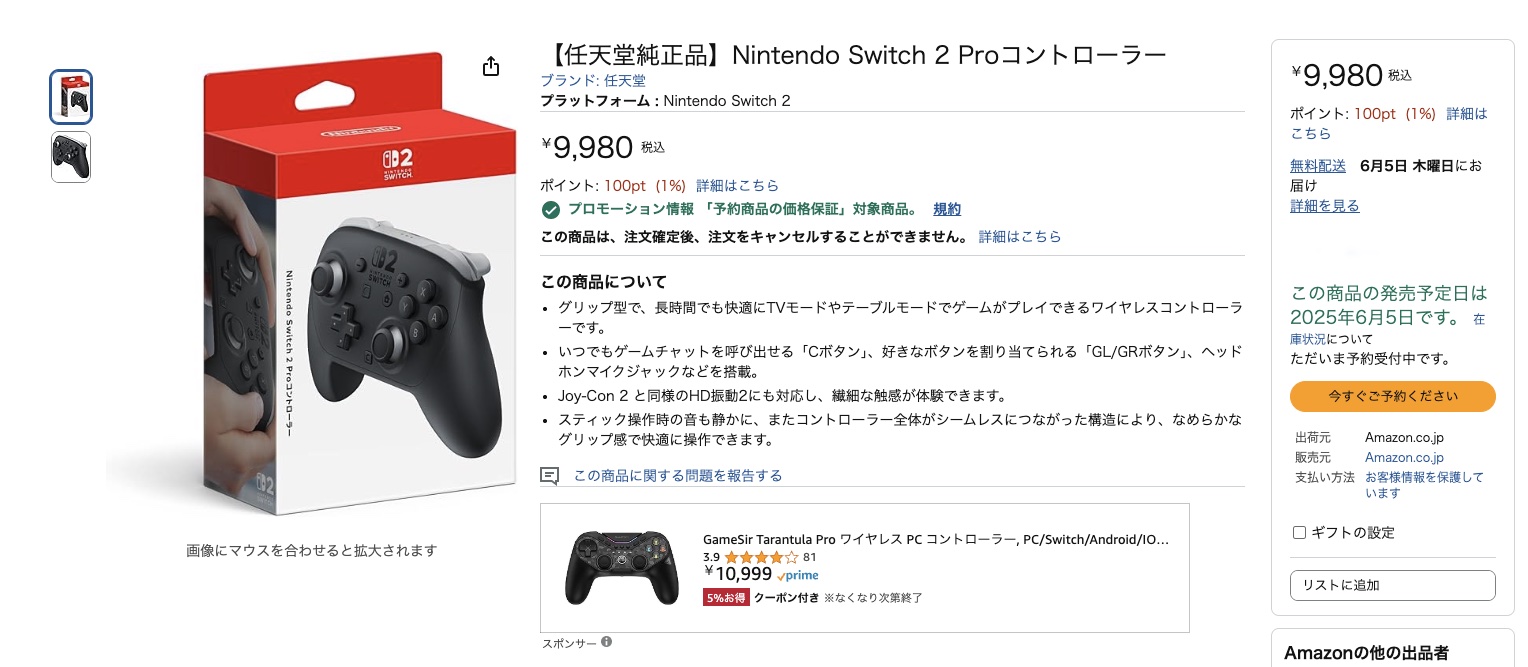Image resolution: width=1528 pixels, height=667 pixels.
Task: Open the delivery details link in buy box
Action: pyautogui.click(x=1324, y=206)
